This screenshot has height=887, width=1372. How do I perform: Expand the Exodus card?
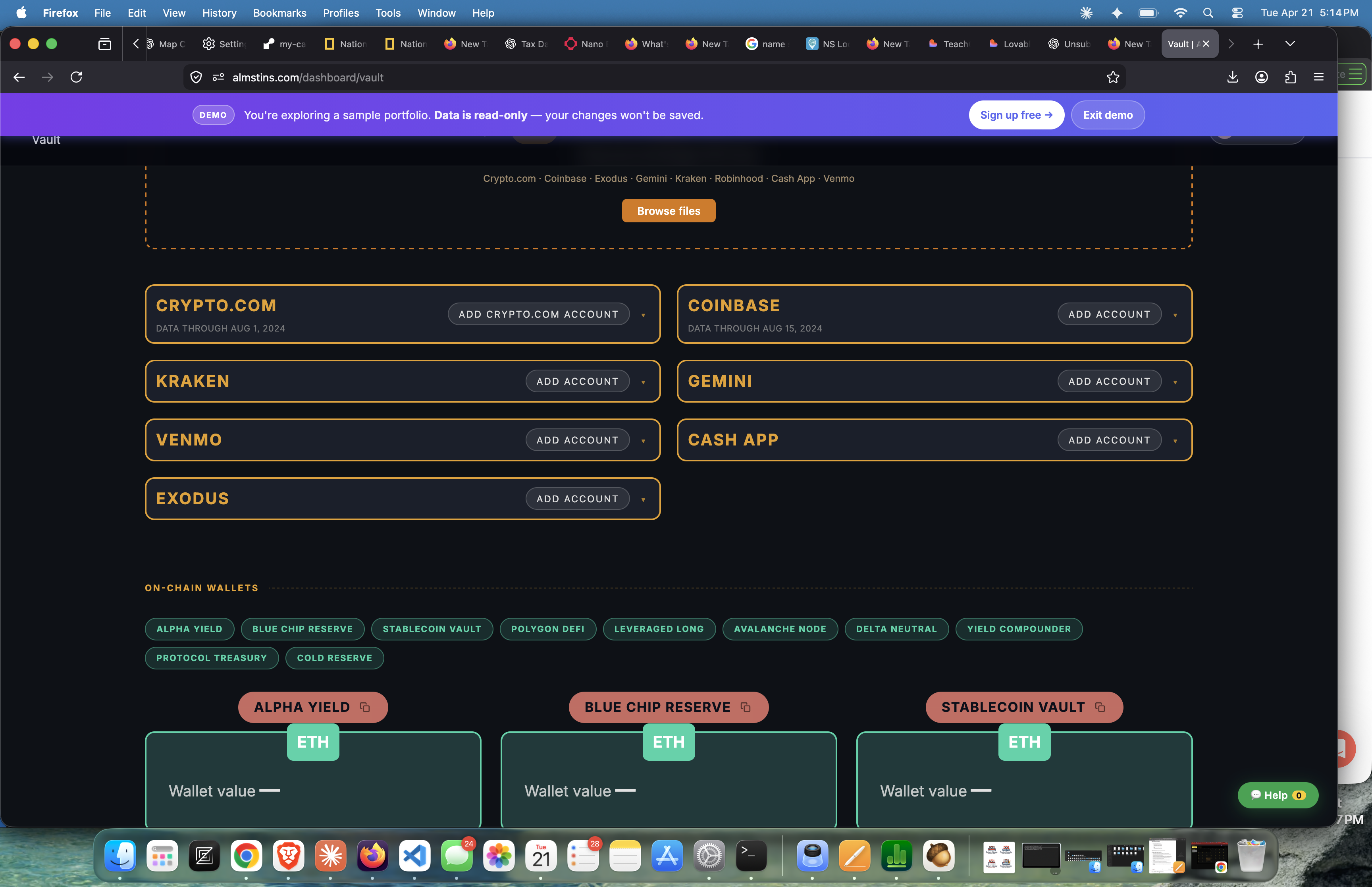click(643, 499)
